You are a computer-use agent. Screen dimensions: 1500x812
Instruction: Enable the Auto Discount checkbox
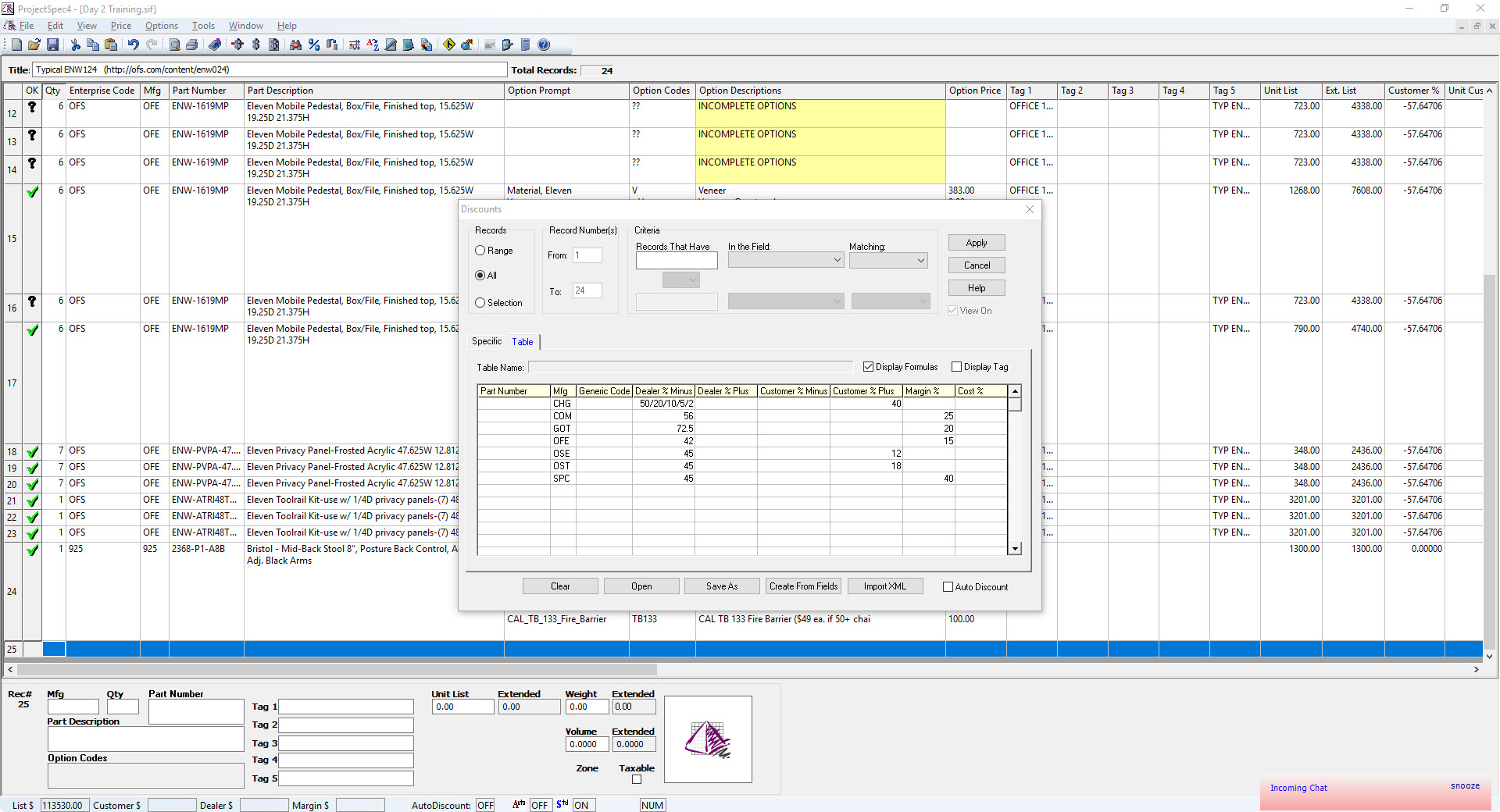[948, 587]
